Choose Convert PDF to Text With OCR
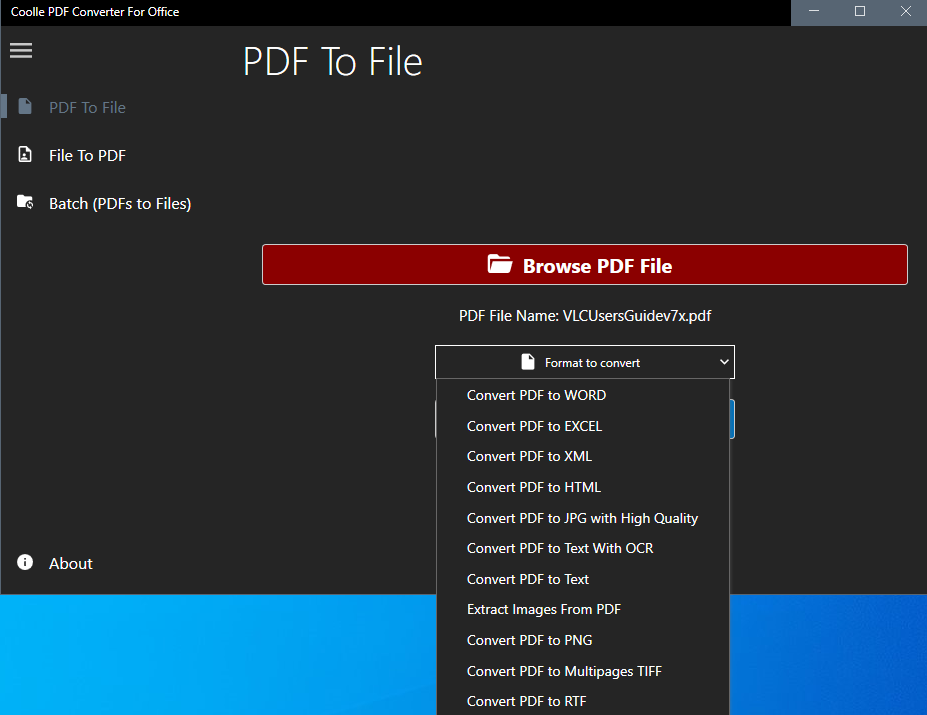This screenshot has width=927, height=715. (x=583, y=548)
